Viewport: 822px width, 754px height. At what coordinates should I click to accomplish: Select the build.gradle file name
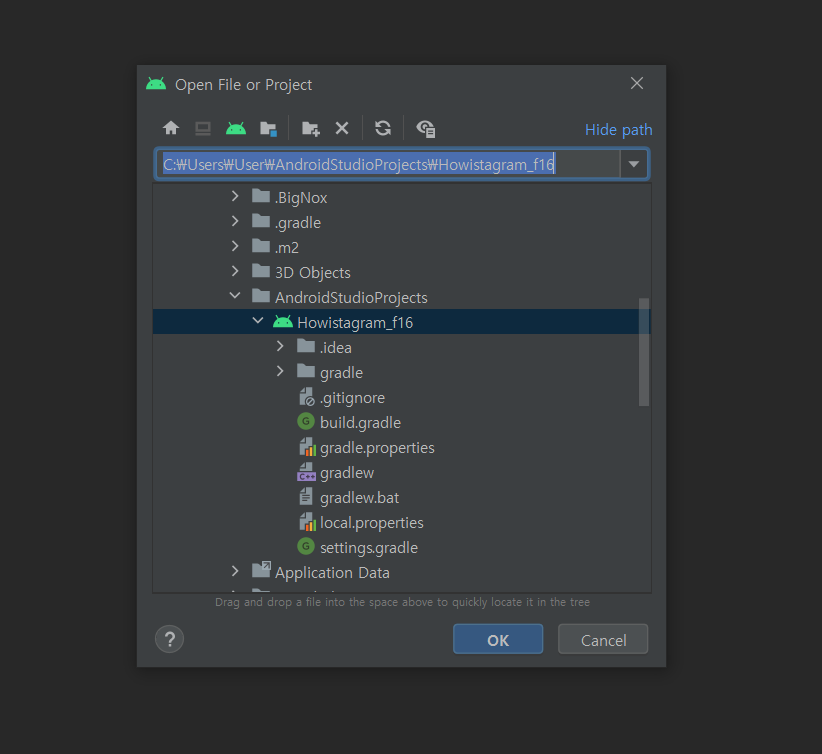pos(360,423)
